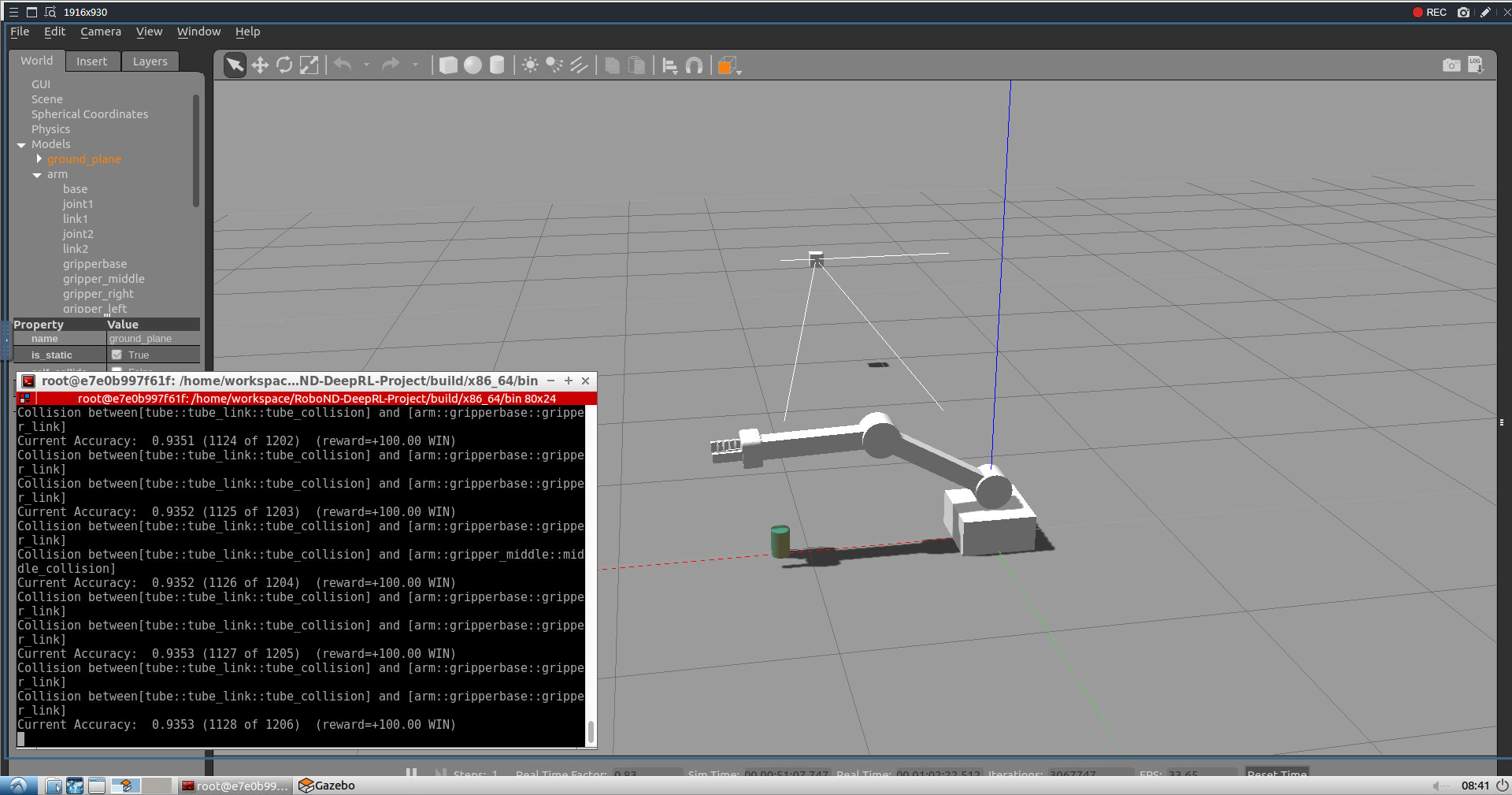Toggle the is_static checkbox

[x=117, y=355]
